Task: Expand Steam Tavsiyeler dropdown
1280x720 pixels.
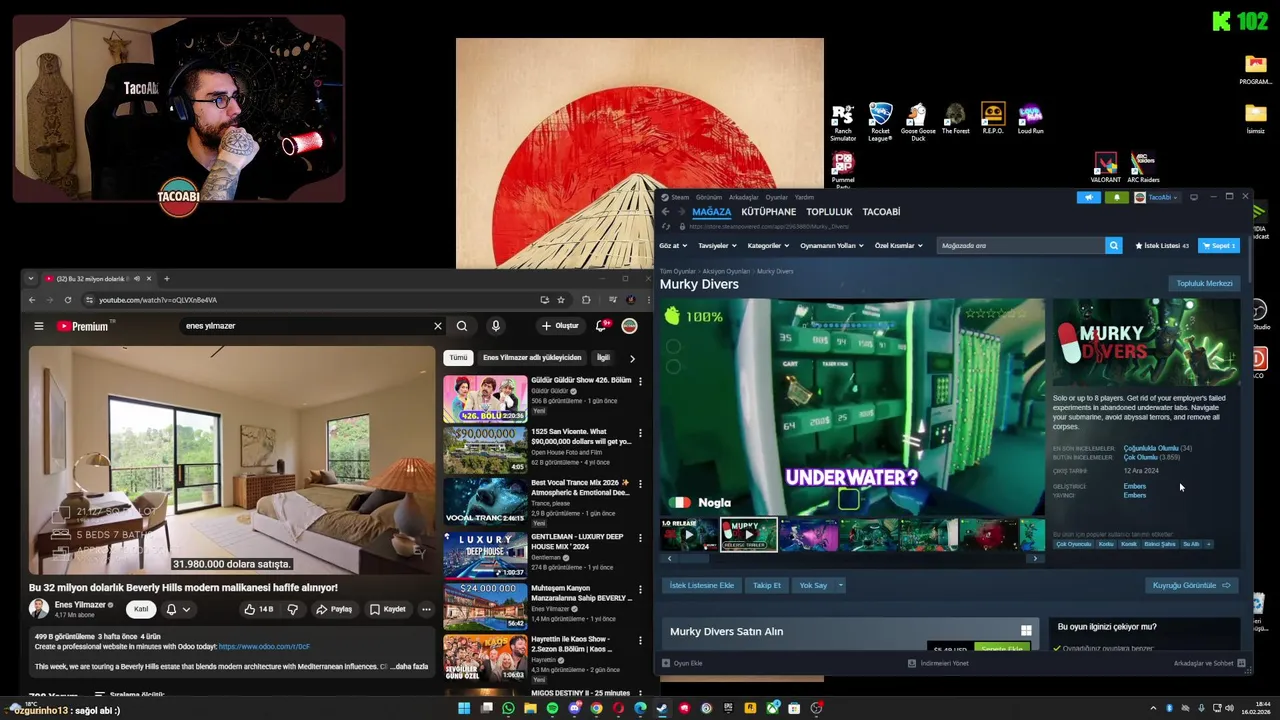Action: point(717,245)
